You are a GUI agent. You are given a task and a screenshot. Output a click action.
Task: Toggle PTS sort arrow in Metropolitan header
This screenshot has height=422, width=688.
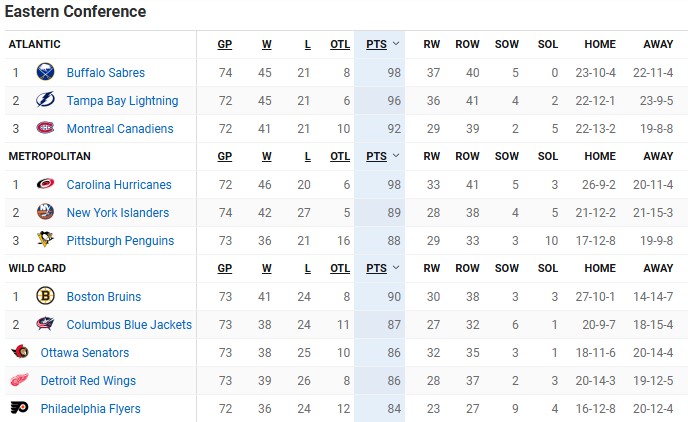point(396,157)
